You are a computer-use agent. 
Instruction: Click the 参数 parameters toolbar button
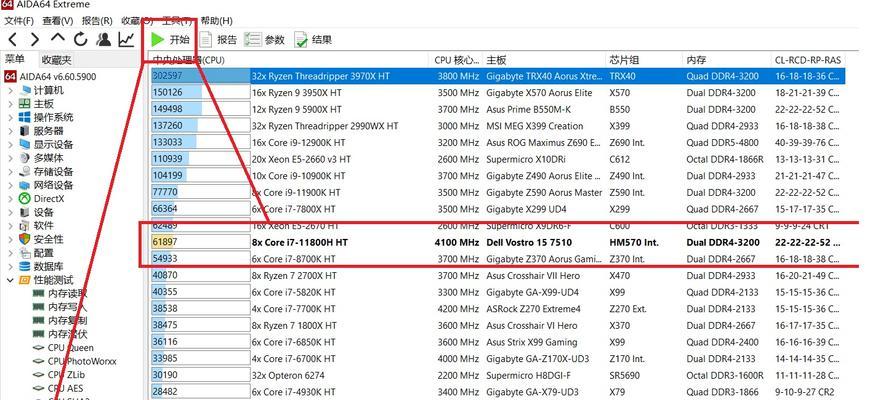[x=265, y=40]
